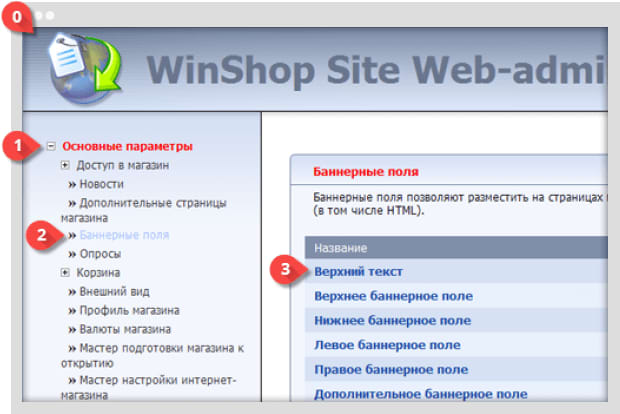Open Дополнительные страницы магазина link
This screenshot has height=414, width=620.
[x=144, y=210]
